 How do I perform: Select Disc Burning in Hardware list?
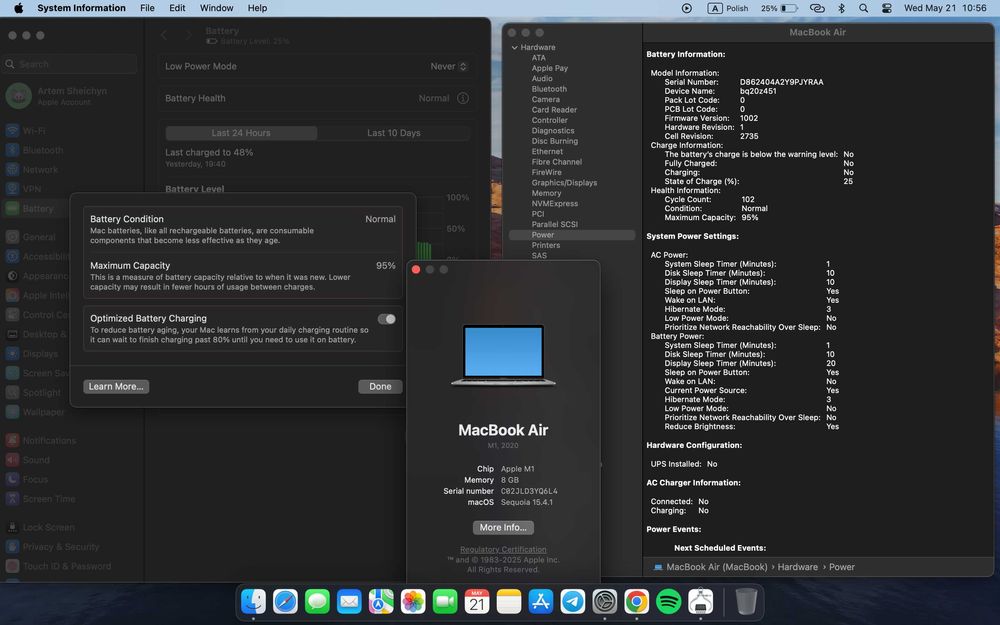click(x=555, y=141)
